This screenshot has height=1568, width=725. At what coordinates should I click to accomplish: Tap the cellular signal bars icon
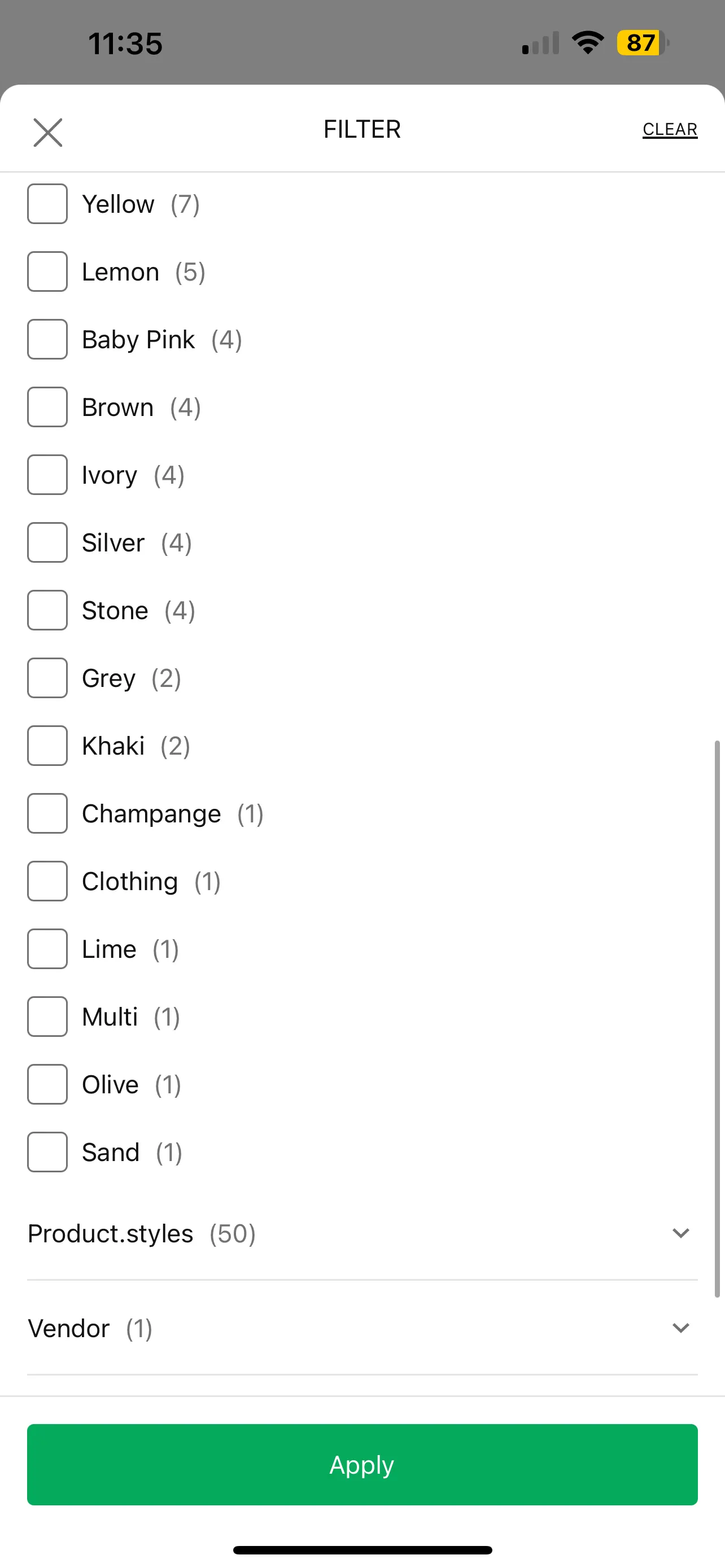pyautogui.click(x=540, y=43)
